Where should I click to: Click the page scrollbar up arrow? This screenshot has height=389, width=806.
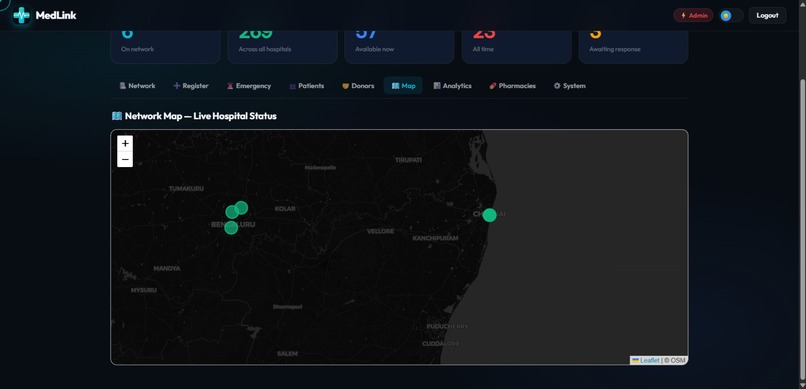tap(802, 4)
